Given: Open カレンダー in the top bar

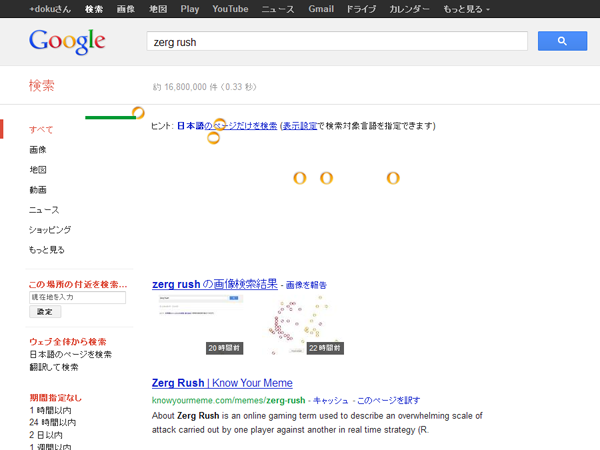Looking at the screenshot, I should point(409,9).
